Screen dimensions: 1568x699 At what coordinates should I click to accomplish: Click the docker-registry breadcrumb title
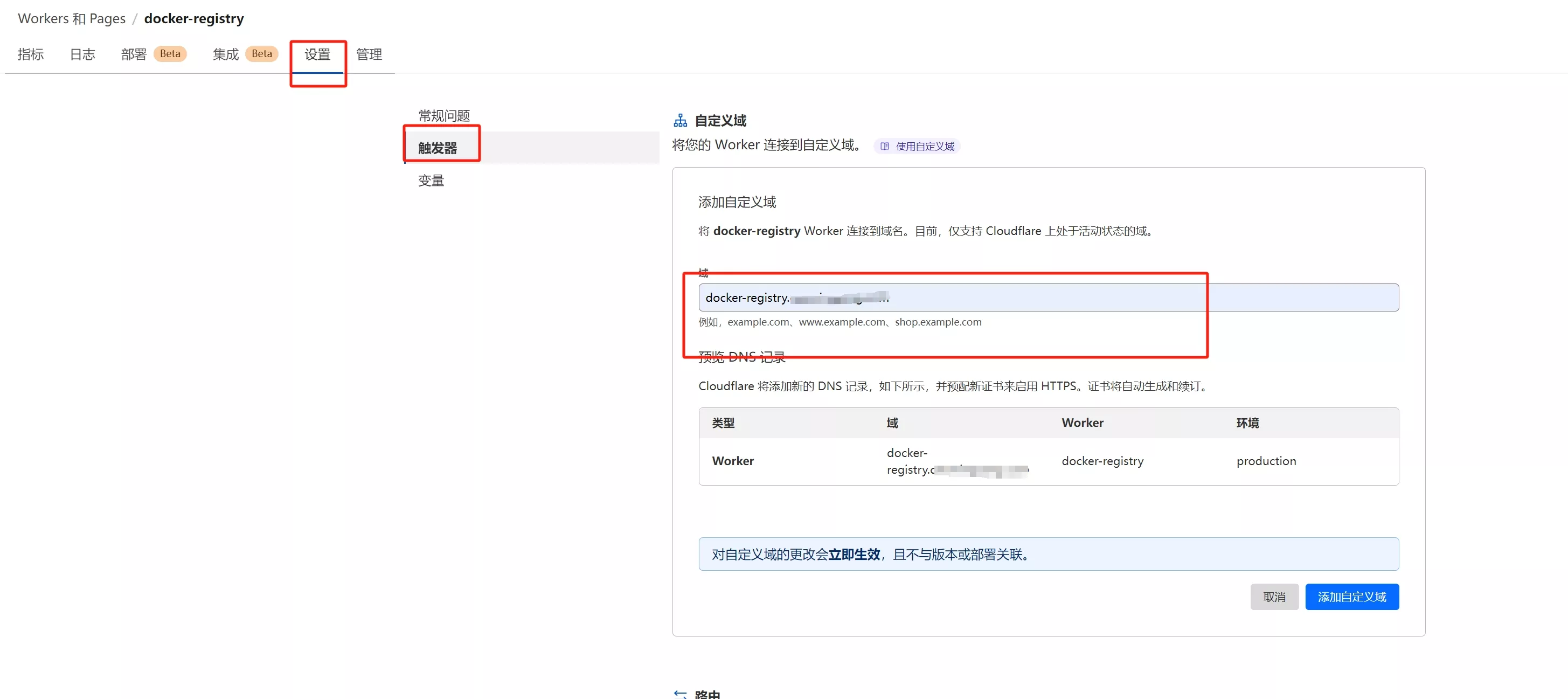pos(193,18)
